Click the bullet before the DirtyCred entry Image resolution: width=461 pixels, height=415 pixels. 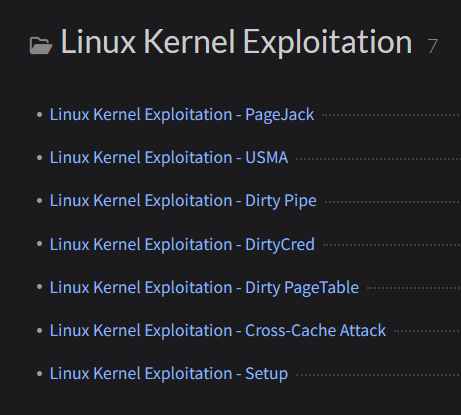[39, 244]
